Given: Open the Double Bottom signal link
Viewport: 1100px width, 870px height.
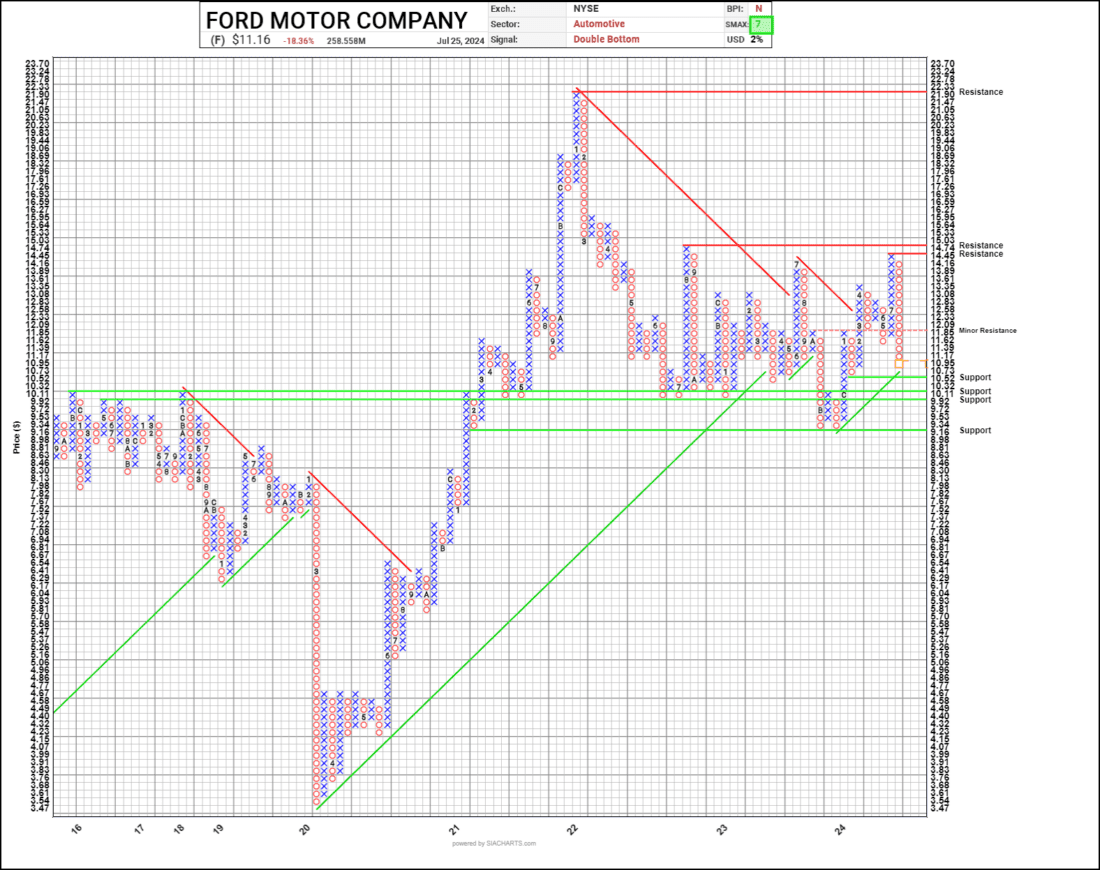Looking at the screenshot, I should pyautogui.click(x=606, y=39).
